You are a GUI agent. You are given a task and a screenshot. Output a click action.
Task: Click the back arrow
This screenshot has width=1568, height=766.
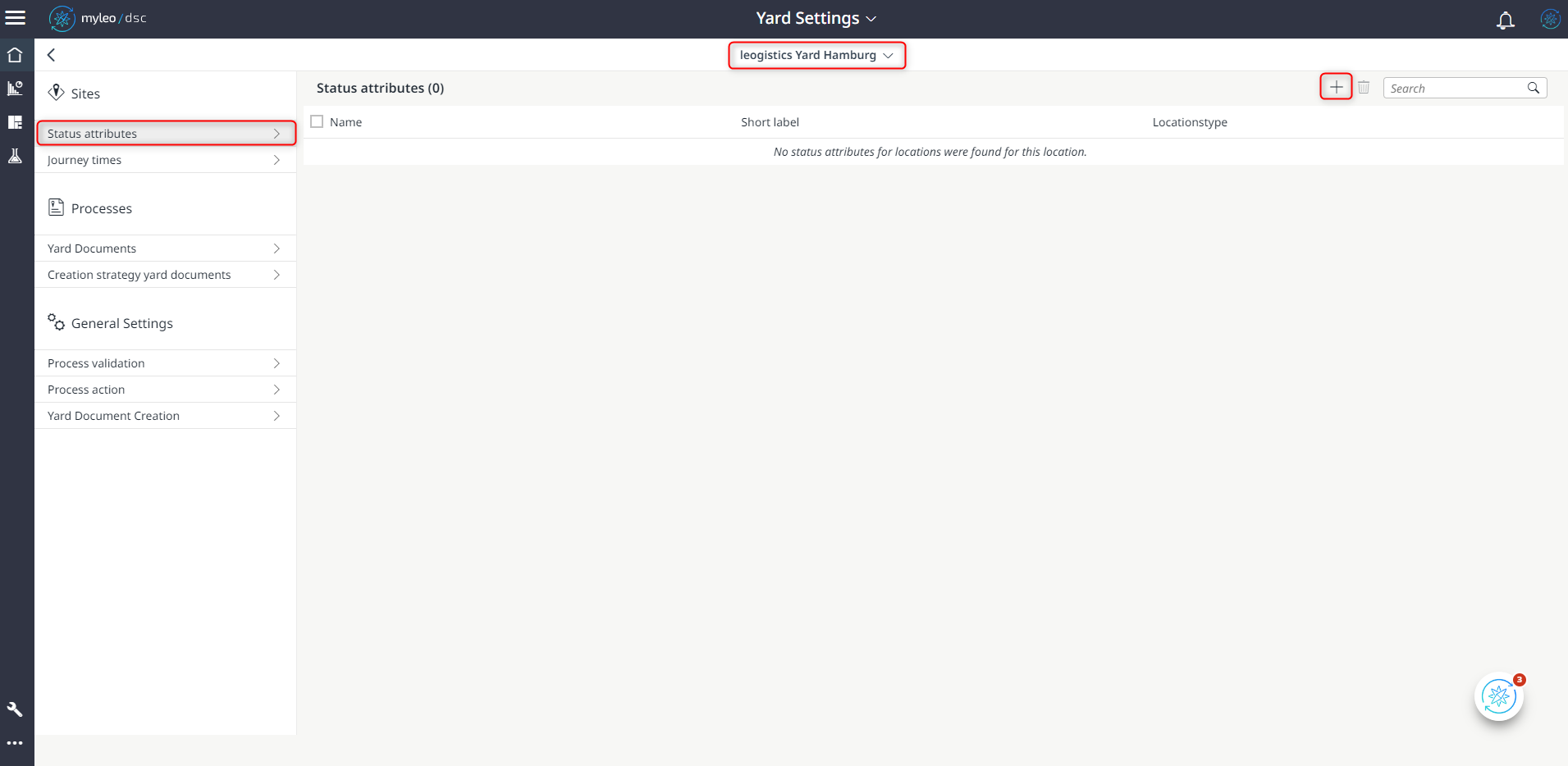click(51, 55)
